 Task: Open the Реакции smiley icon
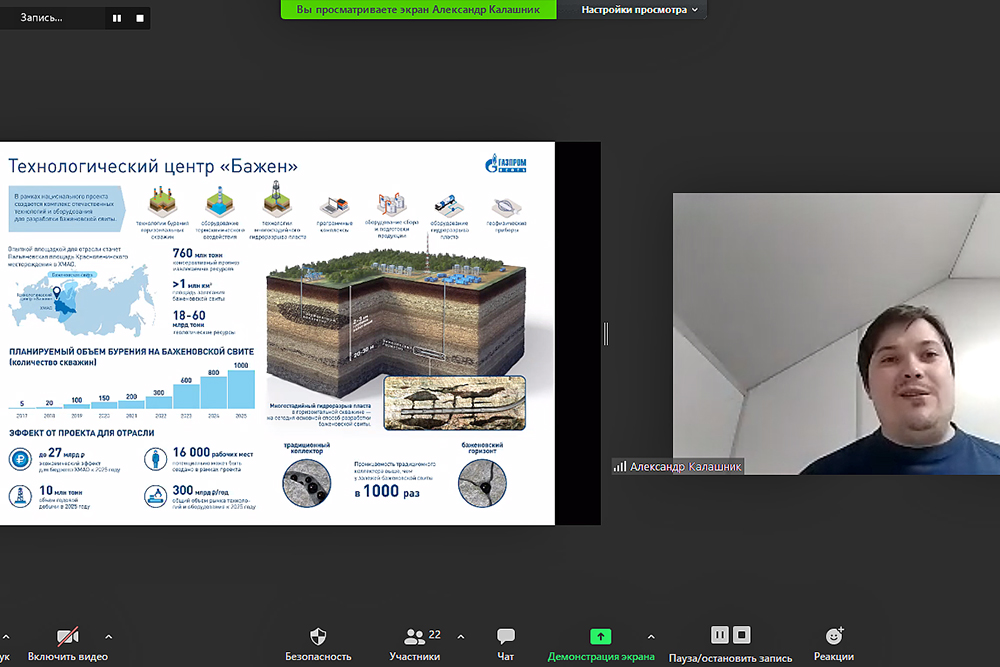point(834,636)
